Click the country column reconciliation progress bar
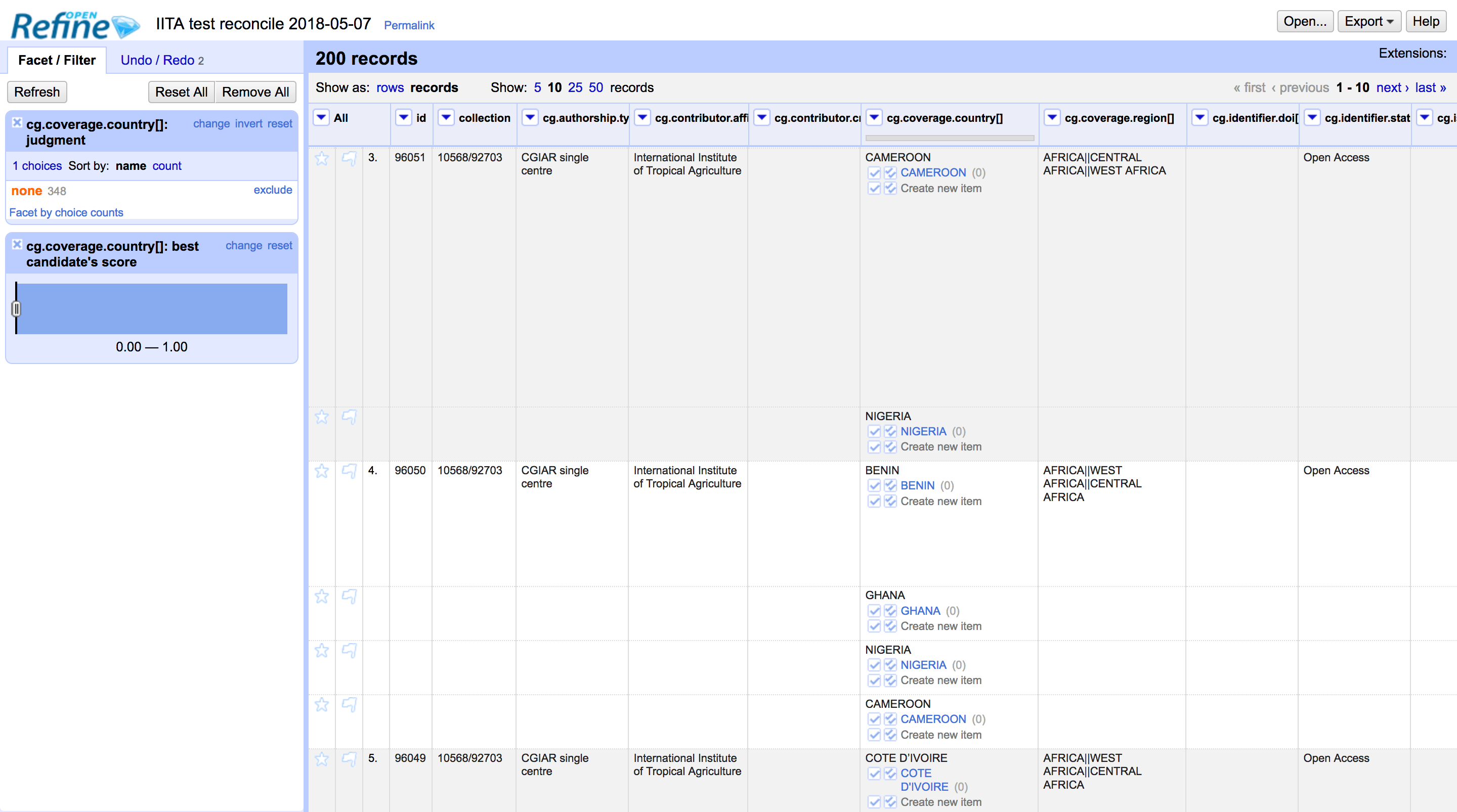1457x812 pixels. pyautogui.click(x=950, y=138)
